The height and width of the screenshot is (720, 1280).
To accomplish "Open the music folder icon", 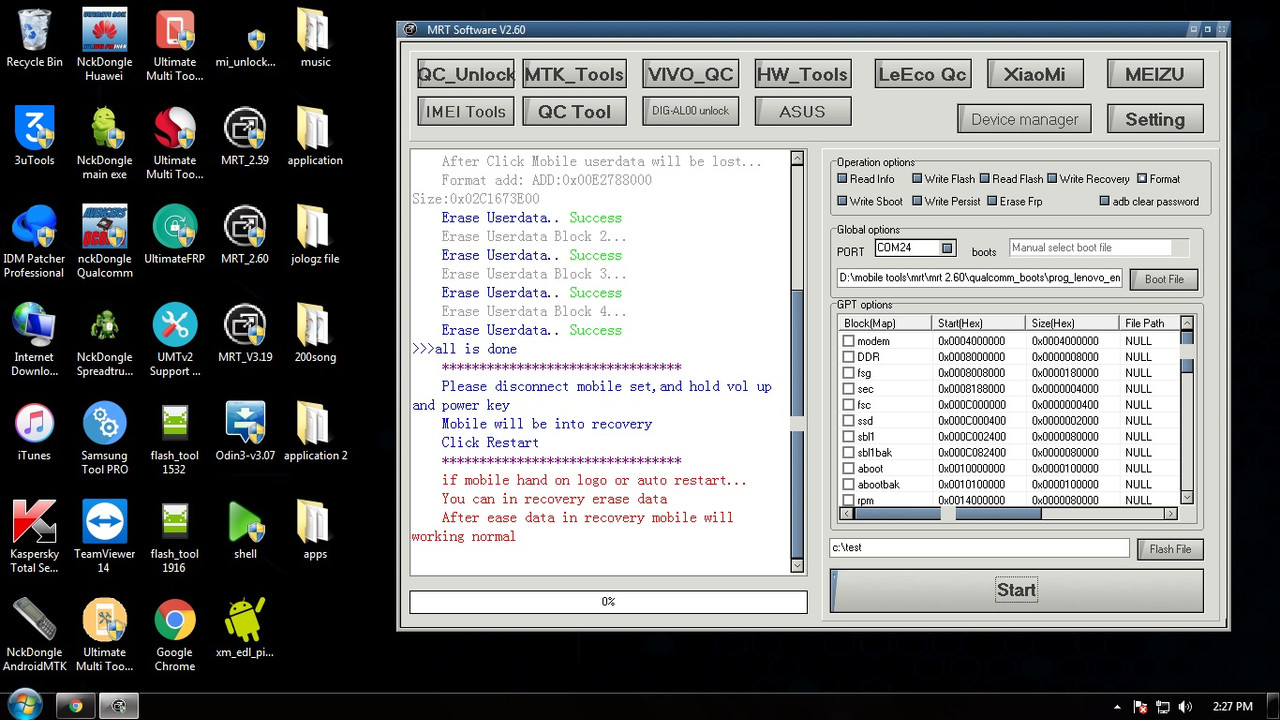I will (315, 40).
